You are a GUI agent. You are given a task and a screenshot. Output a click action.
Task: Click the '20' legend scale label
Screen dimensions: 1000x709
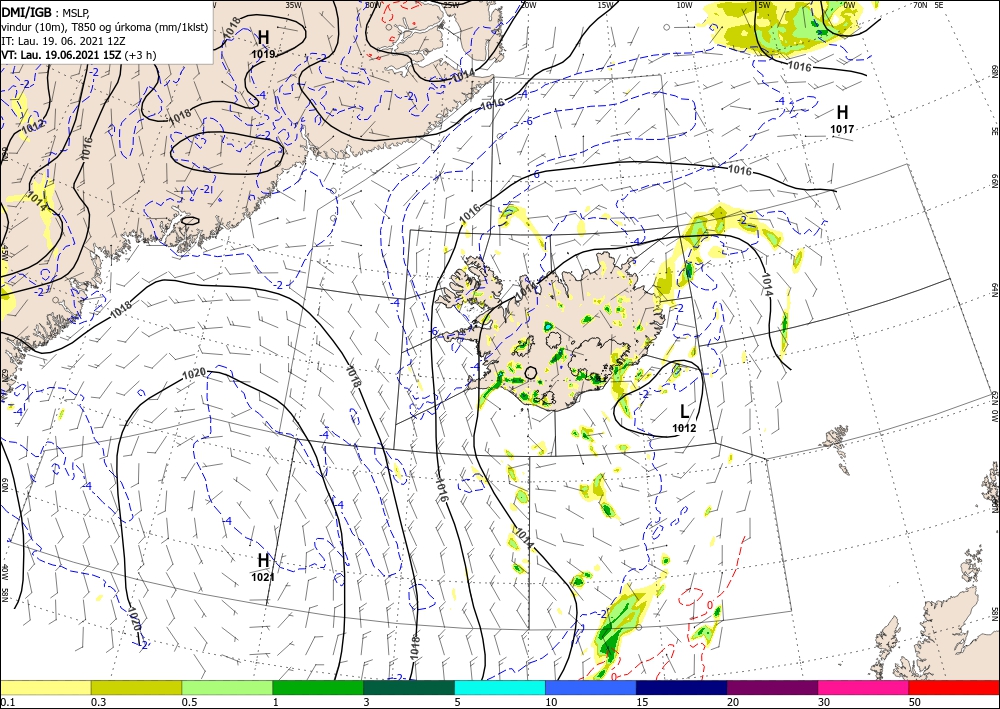733,702
